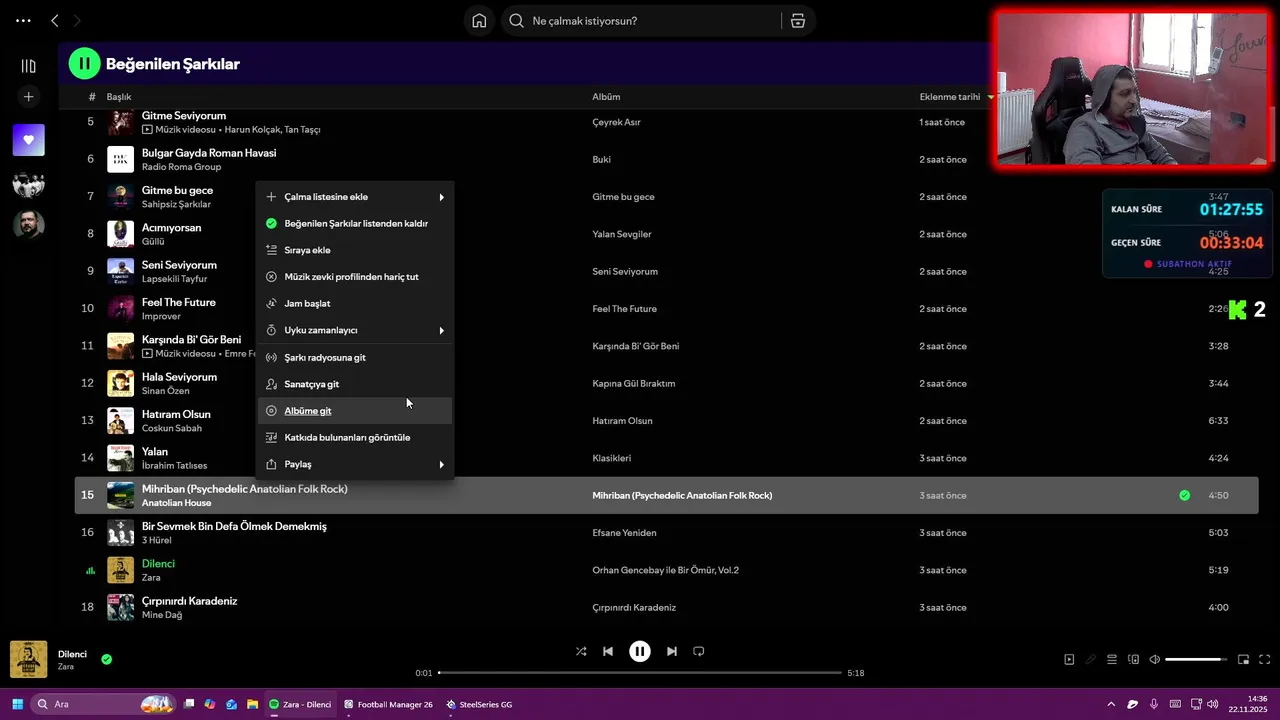Sort by Başlık column header
Image resolution: width=1280 pixels, height=720 pixels.
coord(119,97)
